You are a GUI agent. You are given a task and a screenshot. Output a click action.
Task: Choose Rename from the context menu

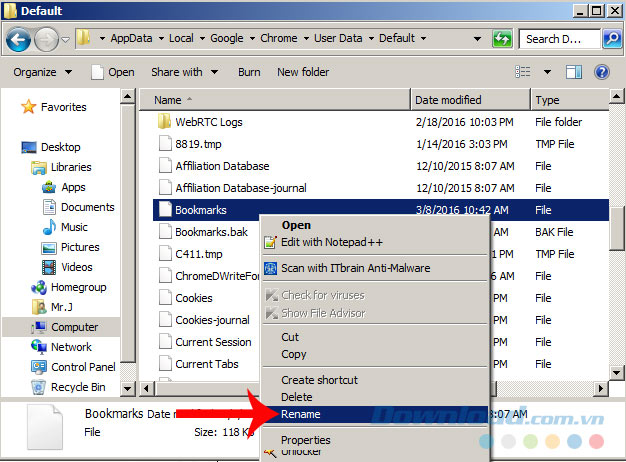pos(301,413)
